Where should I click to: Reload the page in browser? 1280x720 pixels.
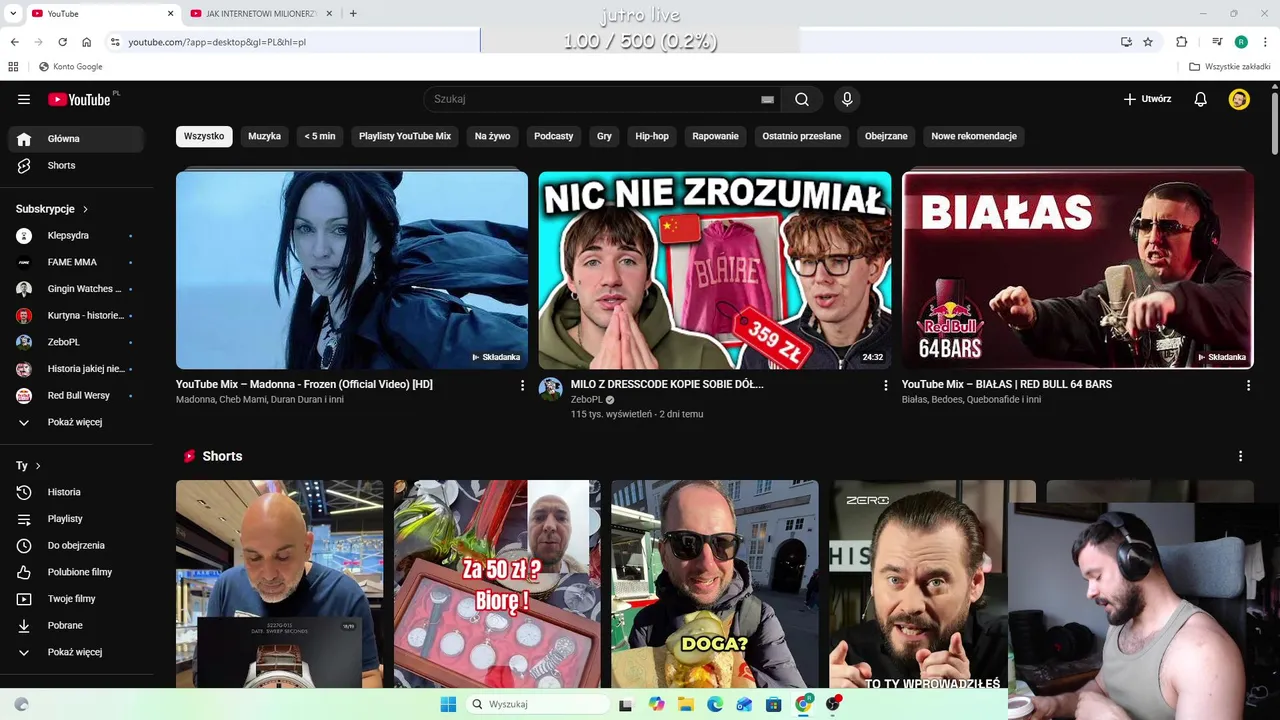coord(62,42)
